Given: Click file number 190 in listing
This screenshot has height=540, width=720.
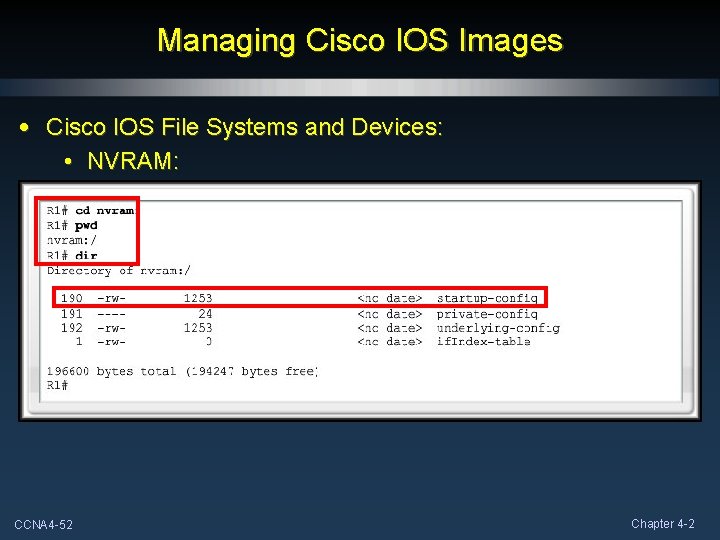Looking at the screenshot, I should point(72,298).
